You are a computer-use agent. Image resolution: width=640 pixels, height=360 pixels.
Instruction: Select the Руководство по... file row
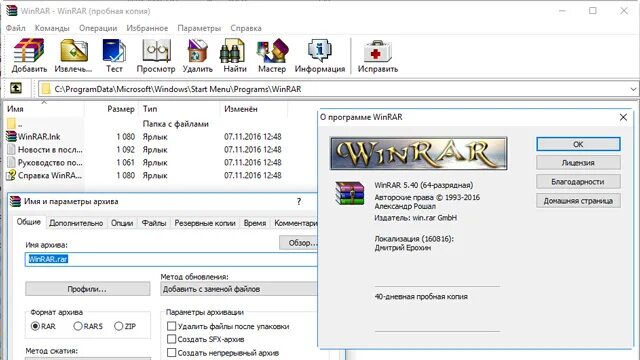pyautogui.click(x=144, y=162)
